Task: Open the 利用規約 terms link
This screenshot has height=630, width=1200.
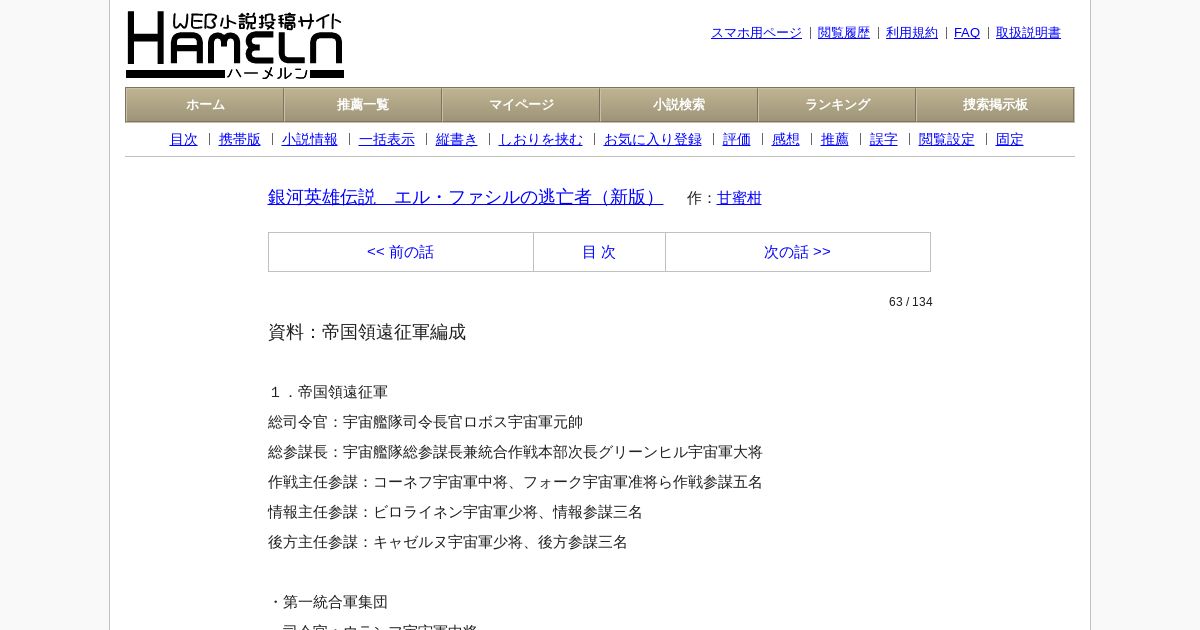Action: click(912, 33)
